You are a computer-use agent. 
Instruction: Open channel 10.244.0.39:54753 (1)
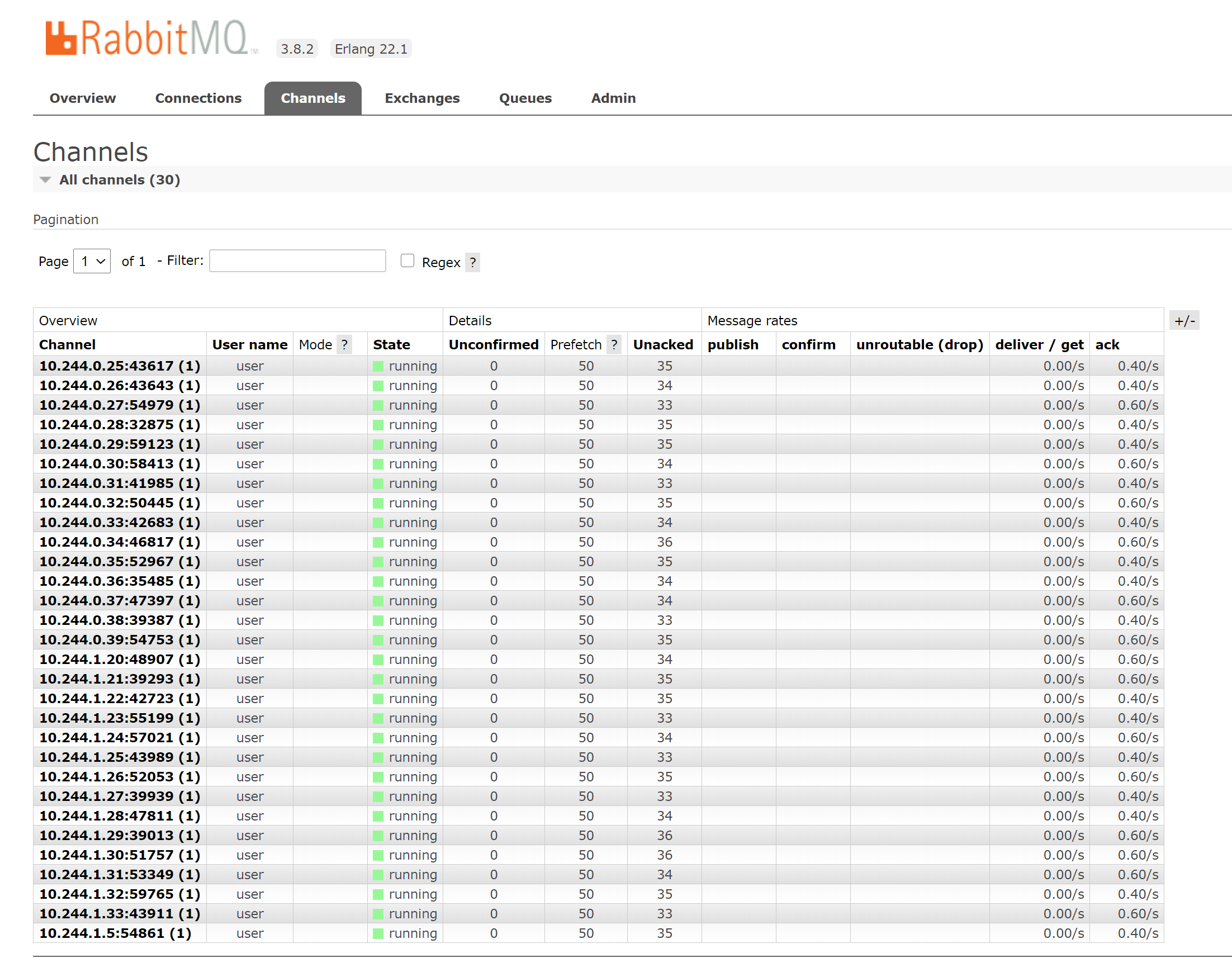click(x=120, y=640)
